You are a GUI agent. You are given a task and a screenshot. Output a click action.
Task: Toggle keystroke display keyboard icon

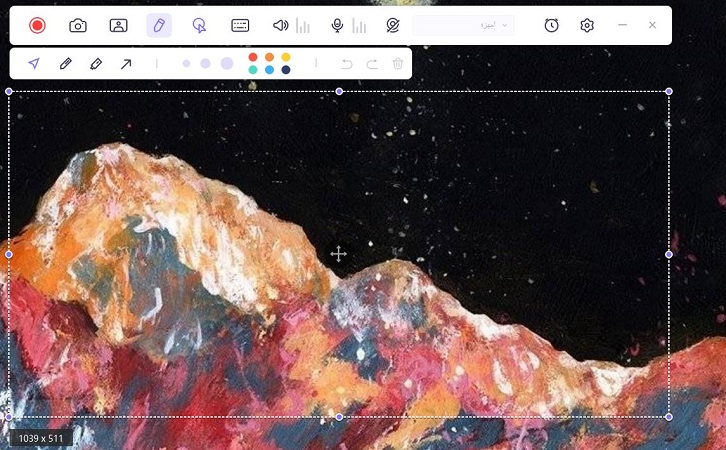coord(240,25)
